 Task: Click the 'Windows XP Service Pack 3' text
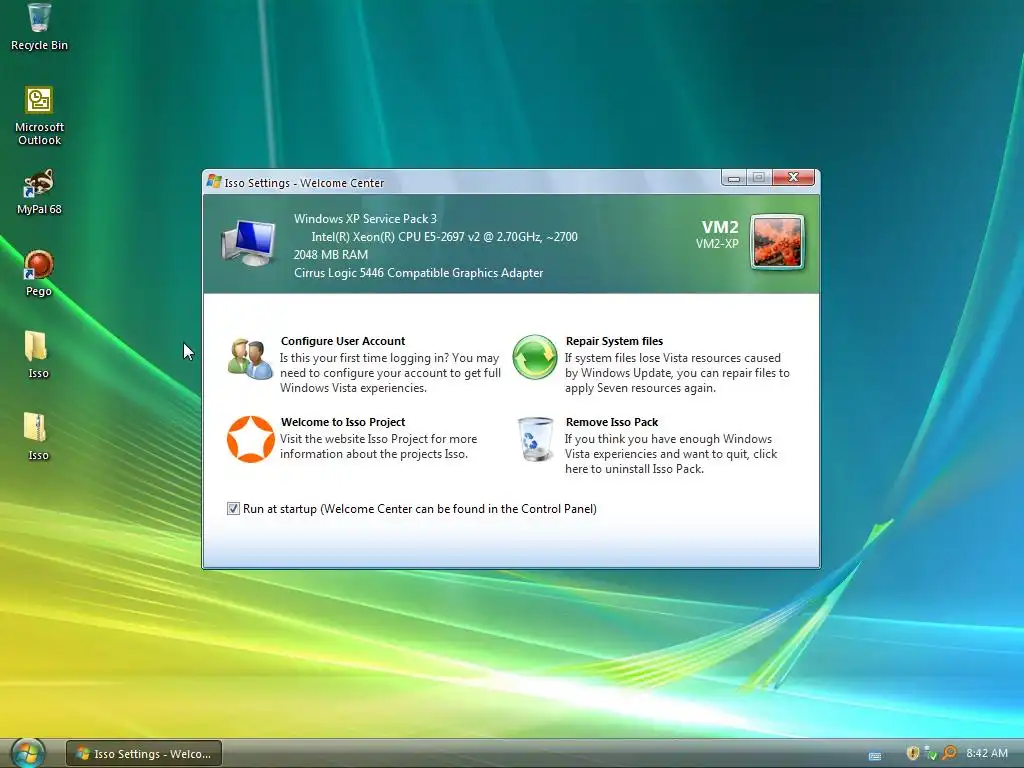point(365,219)
